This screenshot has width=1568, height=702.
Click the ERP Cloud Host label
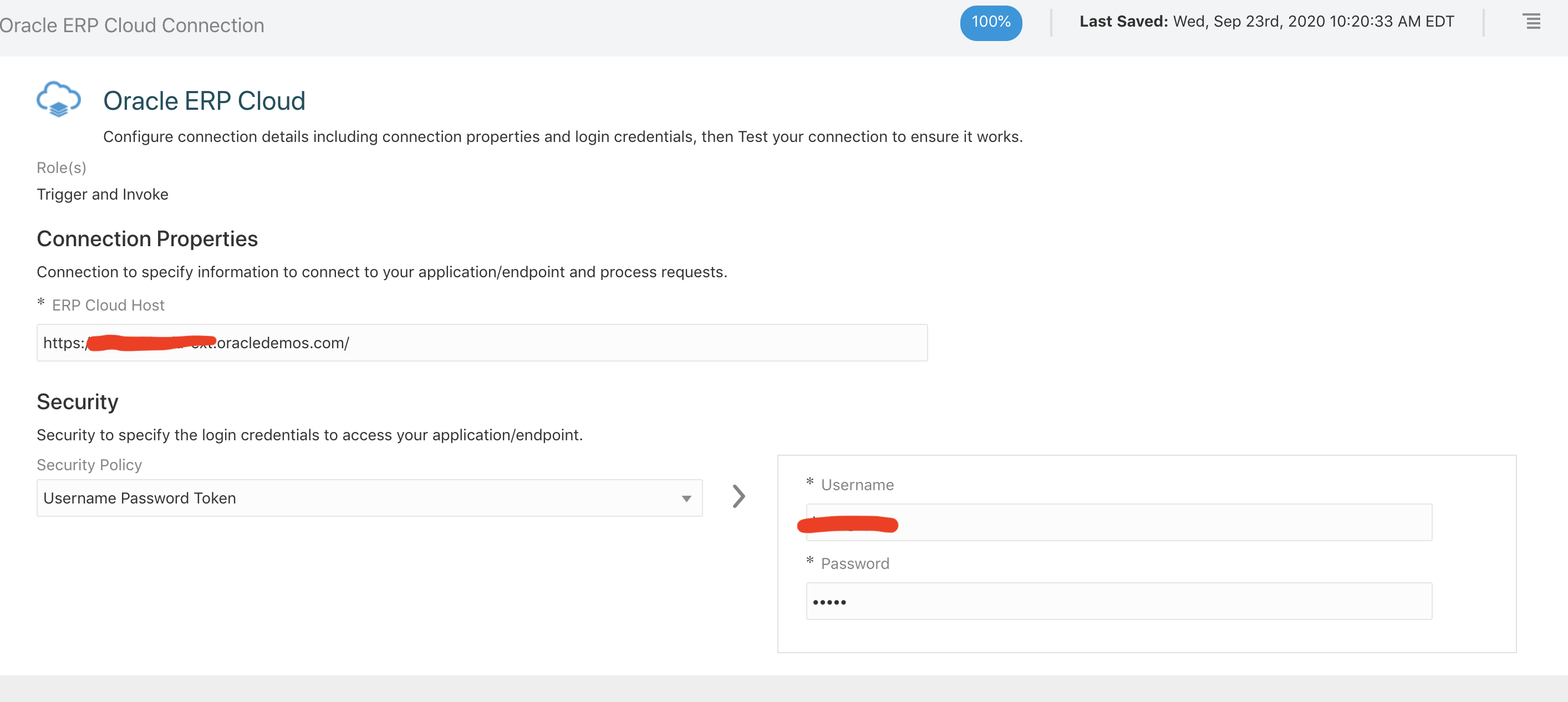(108, 305)
